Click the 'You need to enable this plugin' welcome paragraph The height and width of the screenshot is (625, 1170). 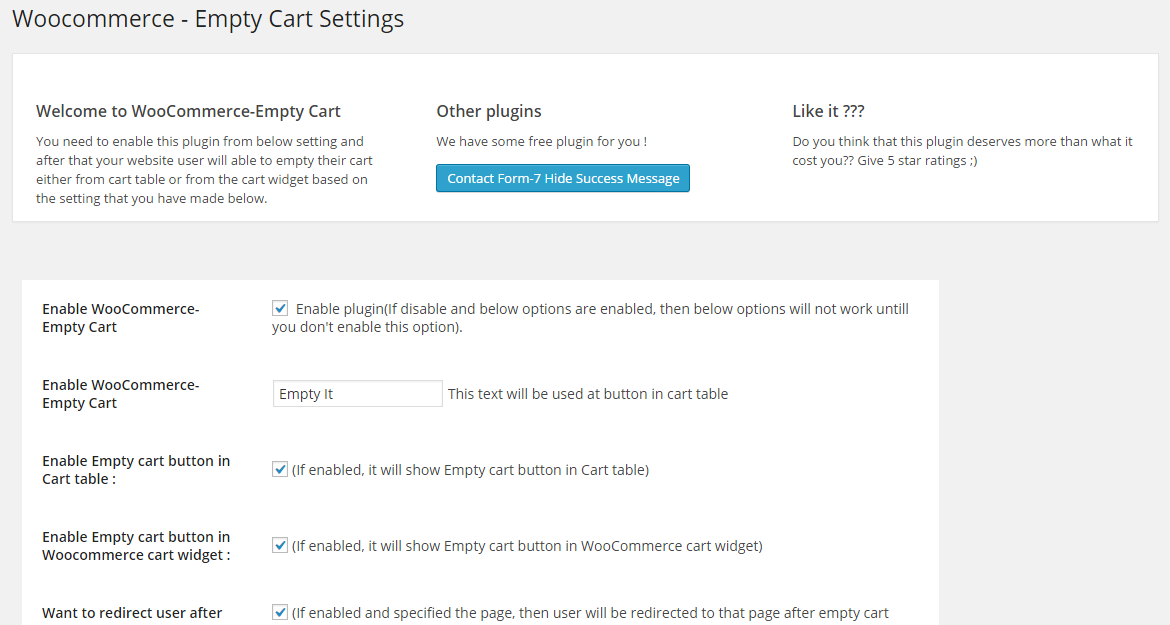[x=204, y=170]
